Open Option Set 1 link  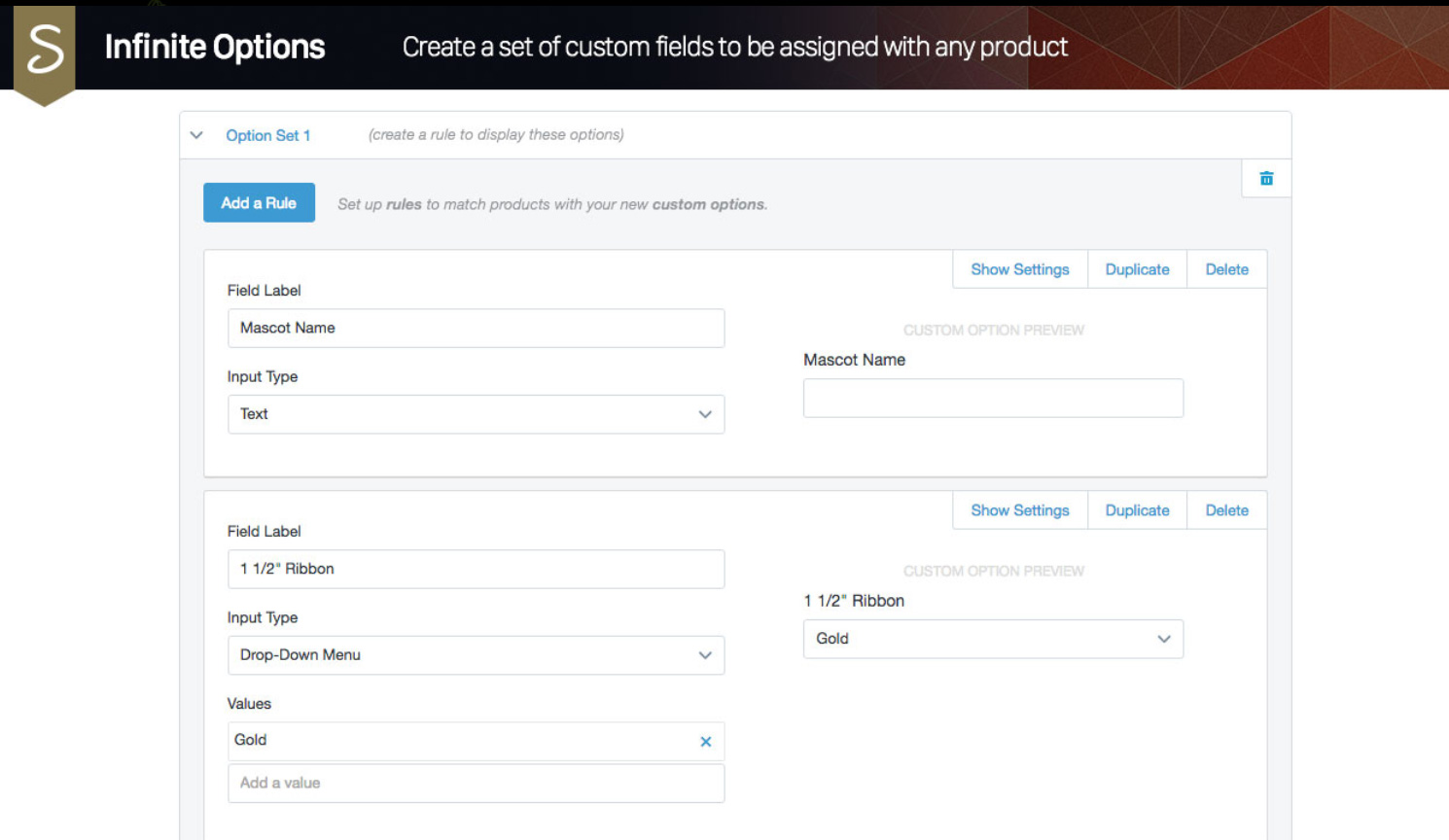tap(268, 135)
